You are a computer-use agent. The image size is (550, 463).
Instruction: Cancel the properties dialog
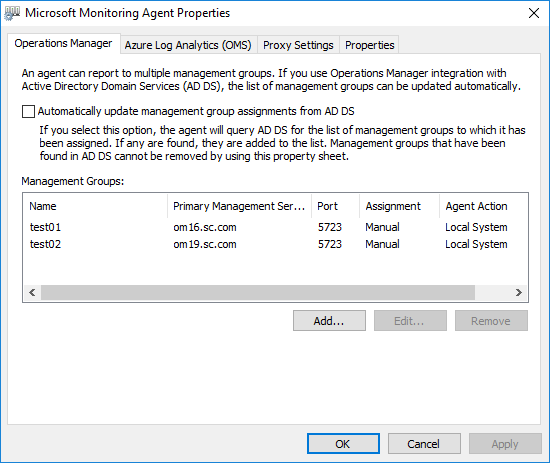point(424,444)
